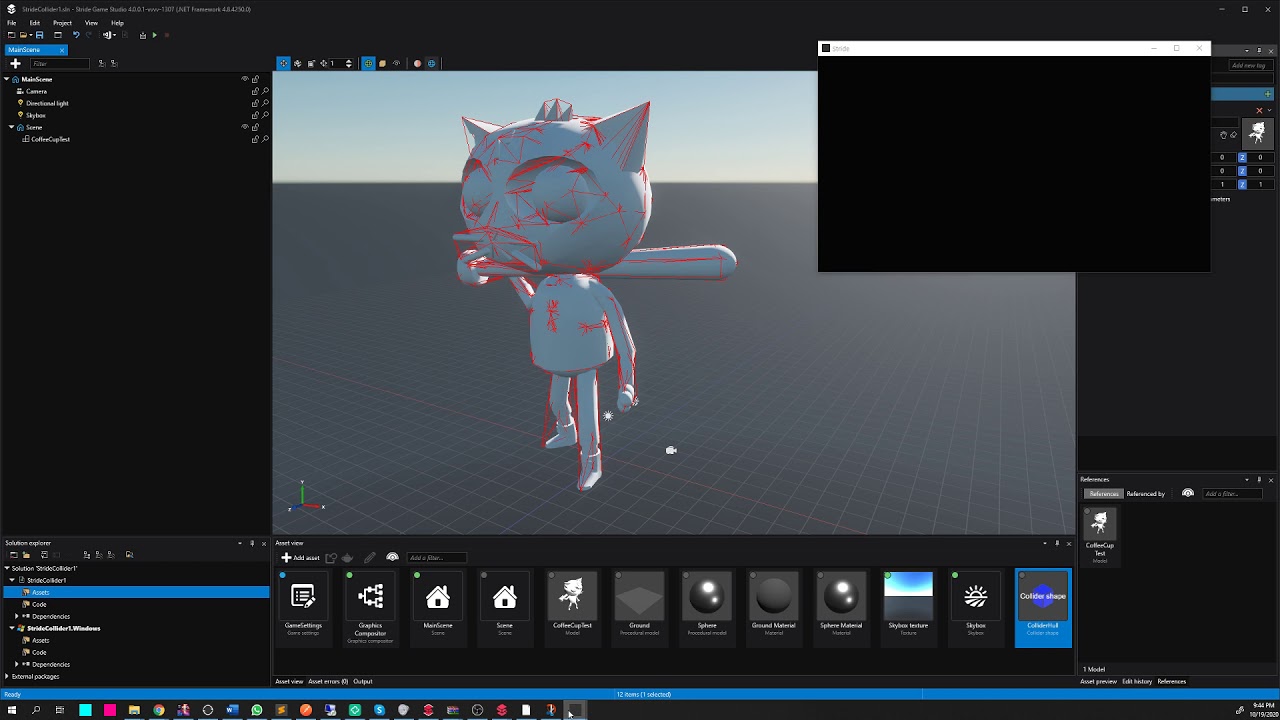Click References button in References panel
Image resolution: width=1280 pixels, height=720 pixels.
[1104, 494]
